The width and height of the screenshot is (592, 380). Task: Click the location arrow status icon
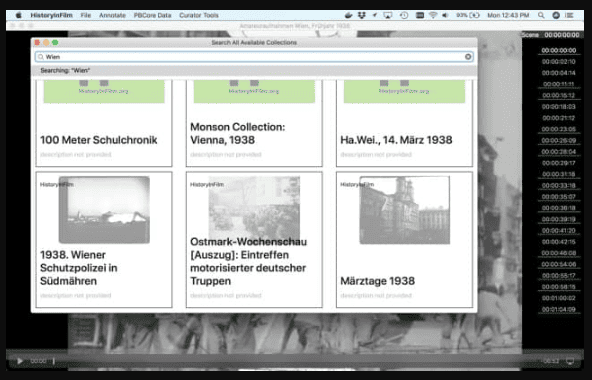coord(375,15)
